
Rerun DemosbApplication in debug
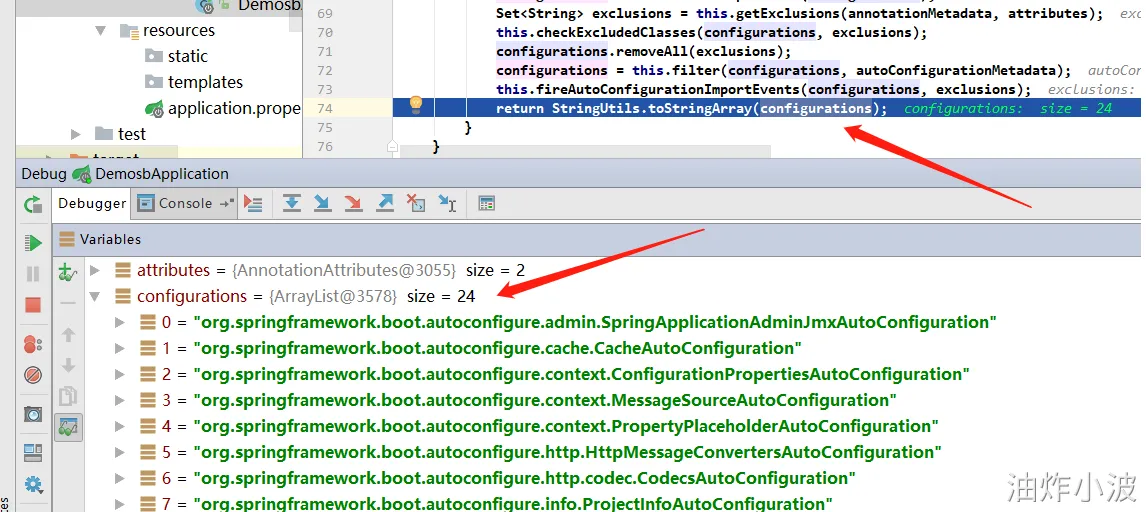(x=33, y=205)
